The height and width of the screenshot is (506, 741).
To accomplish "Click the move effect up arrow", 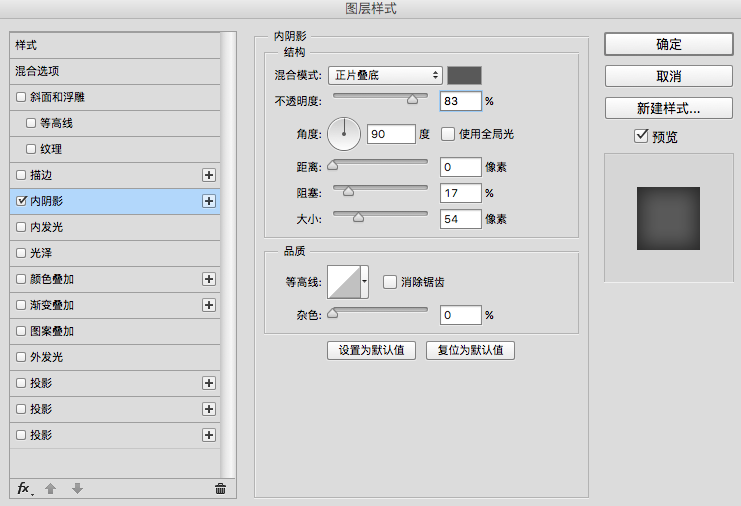I will tap(51, 488).
